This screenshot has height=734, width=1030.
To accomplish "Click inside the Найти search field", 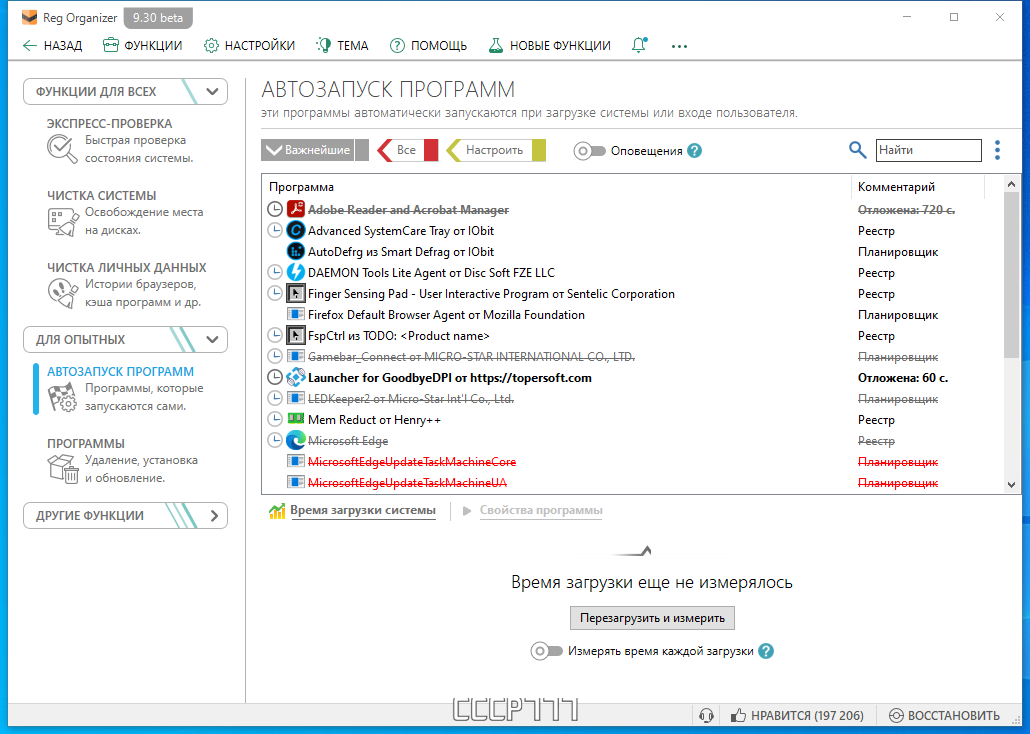I will pos(928,150).
